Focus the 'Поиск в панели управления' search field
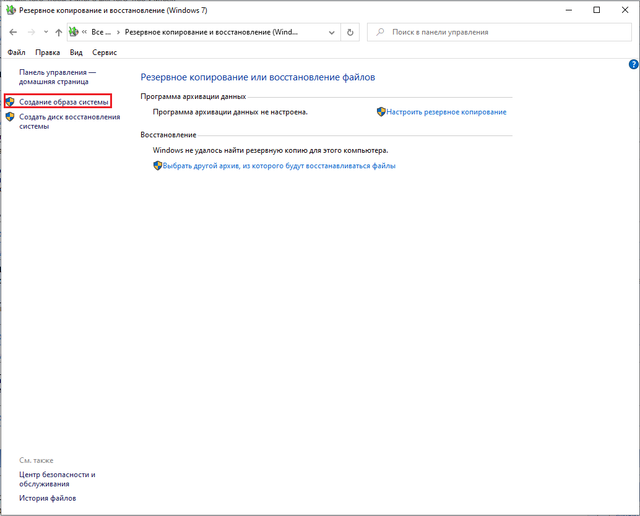This screenshot has height=516, width=640. pos(499,32)
